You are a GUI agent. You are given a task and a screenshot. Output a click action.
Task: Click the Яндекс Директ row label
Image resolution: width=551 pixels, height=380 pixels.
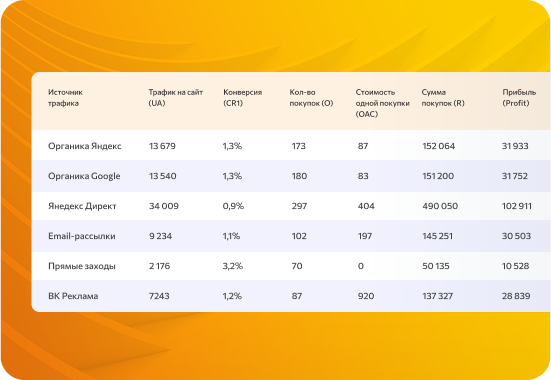(x=82, y=206)
